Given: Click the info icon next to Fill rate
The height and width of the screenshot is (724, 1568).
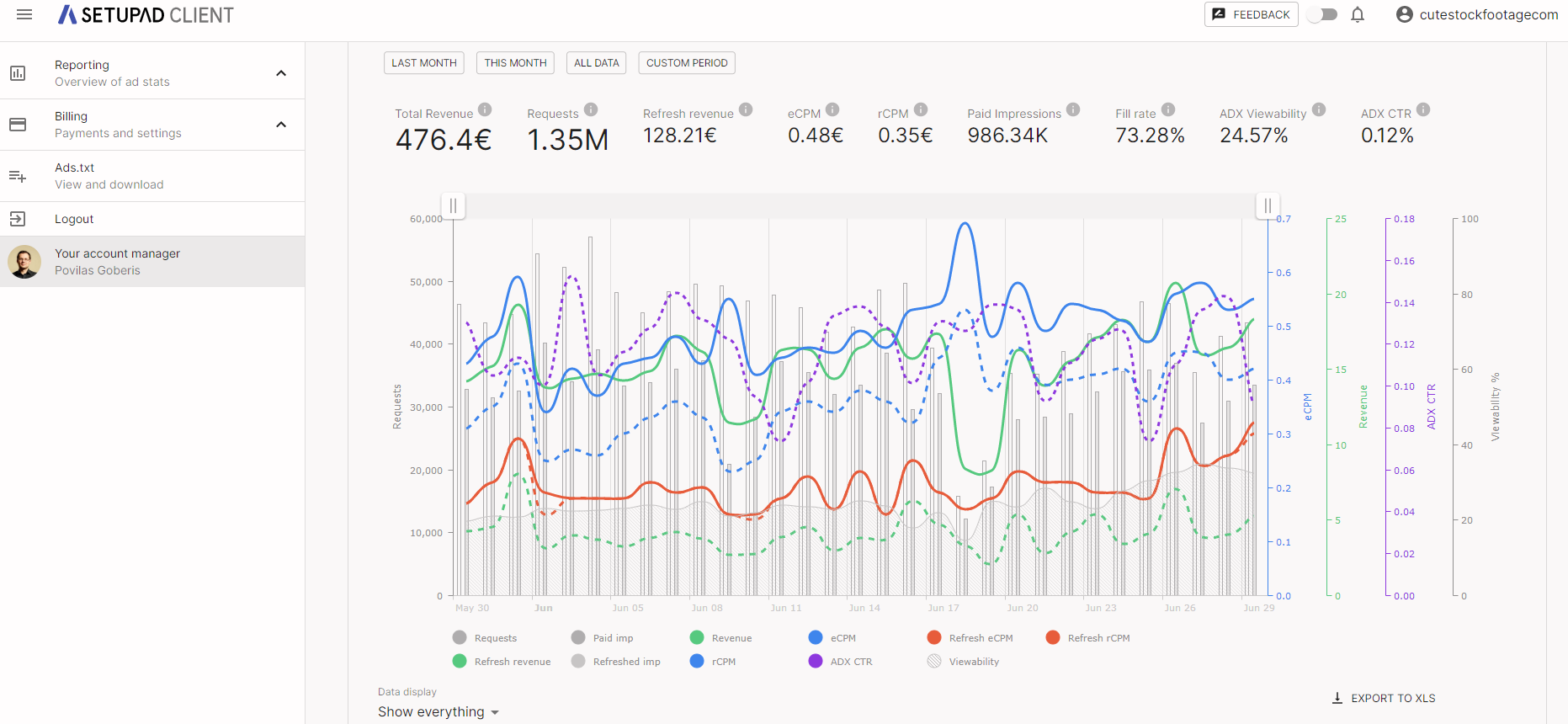Looking at the screenshot, I should (1168, 109).
